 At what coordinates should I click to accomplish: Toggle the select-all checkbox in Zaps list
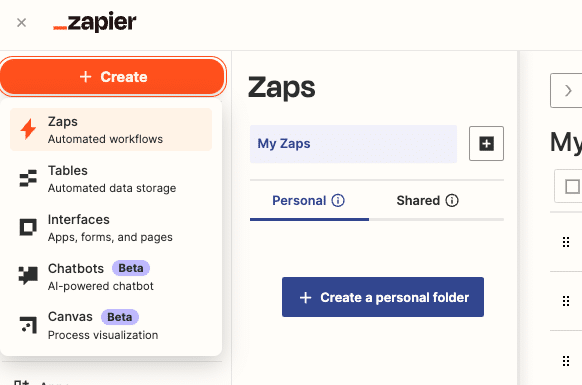tap(572, 186)
